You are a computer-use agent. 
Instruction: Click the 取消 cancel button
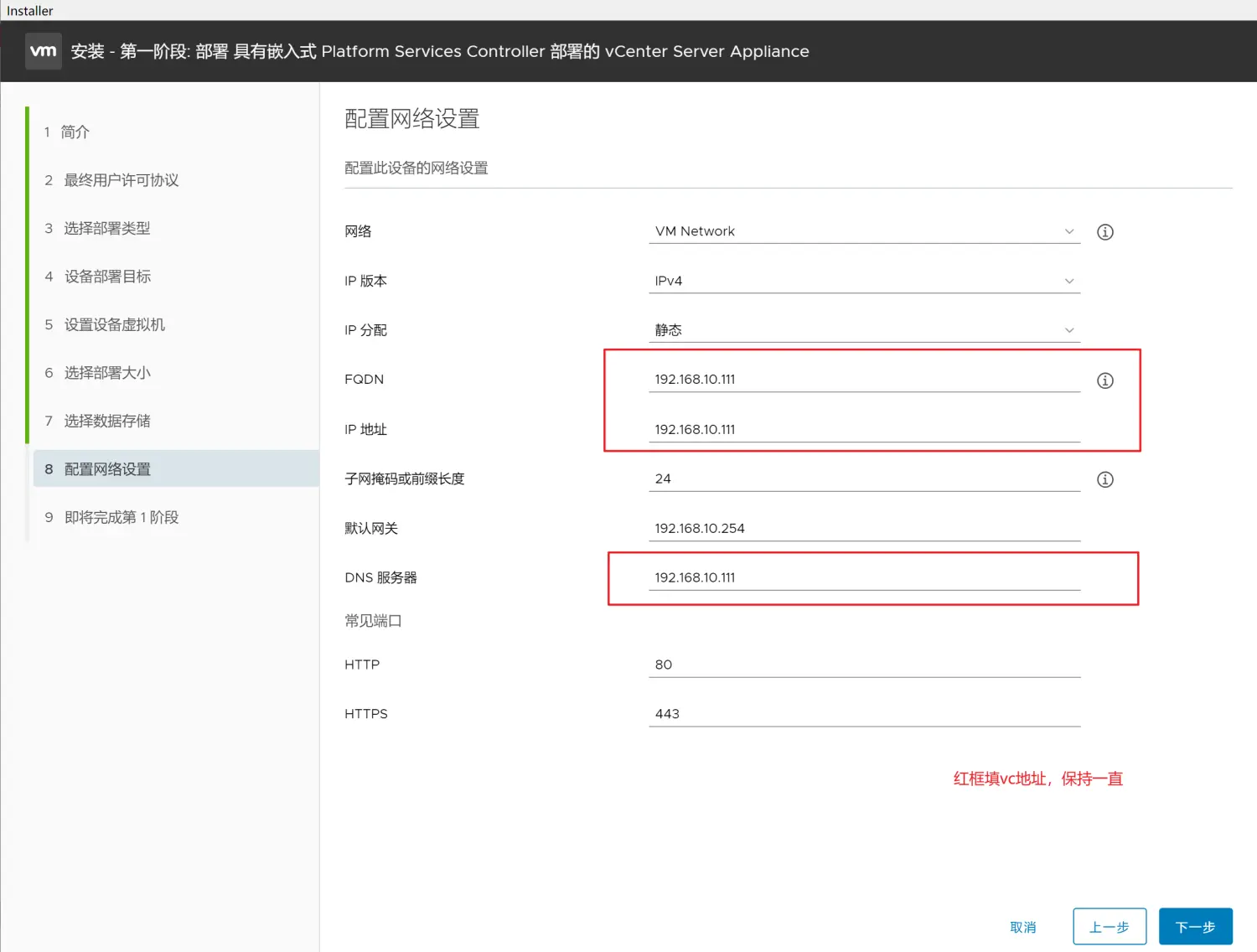1023,927
